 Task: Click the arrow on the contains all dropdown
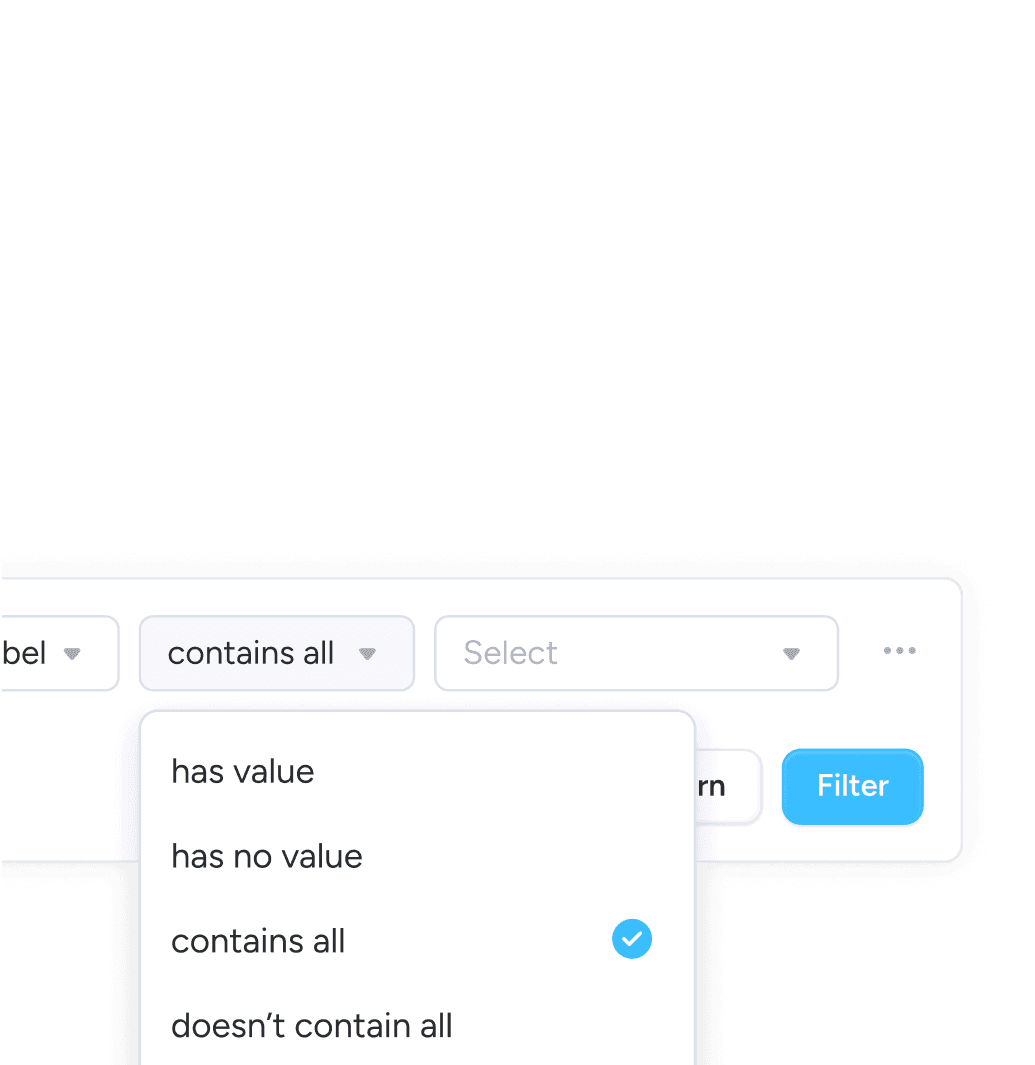367,654
